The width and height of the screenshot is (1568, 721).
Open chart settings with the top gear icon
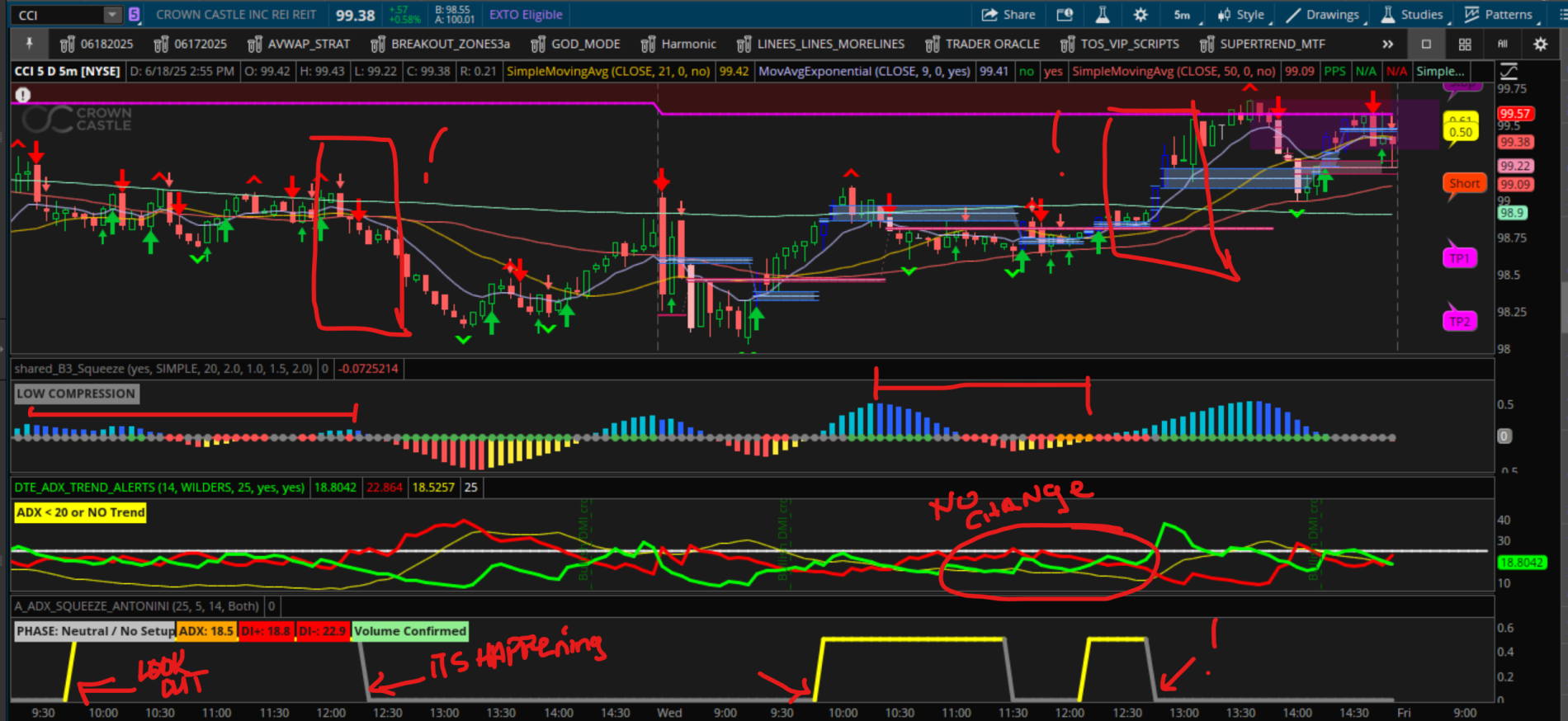tap(1141, 15)
